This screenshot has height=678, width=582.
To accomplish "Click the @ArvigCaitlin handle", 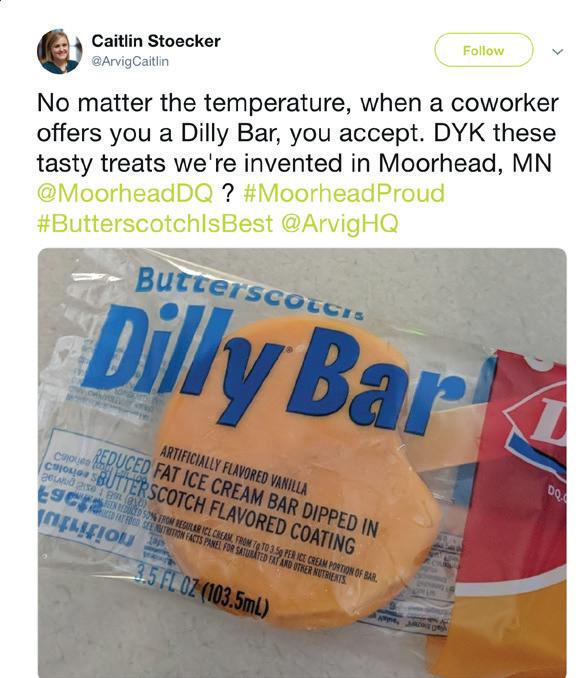I will [130, 61].
